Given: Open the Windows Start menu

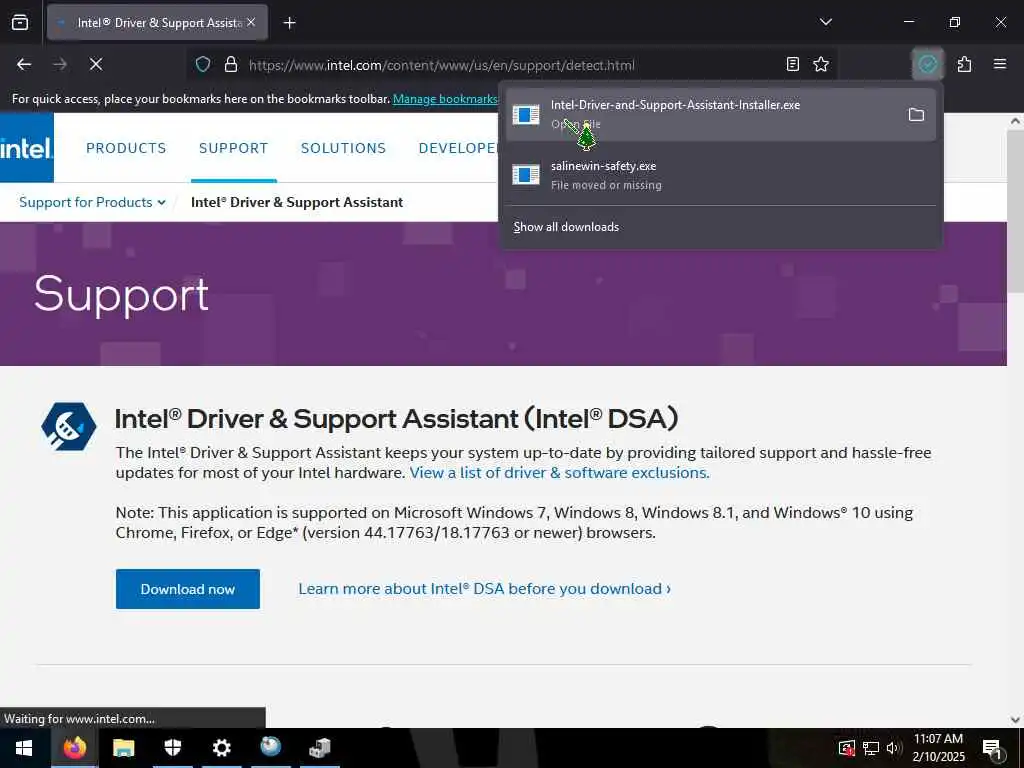Looking at the screenshot, I should click(x=24, y=748).
